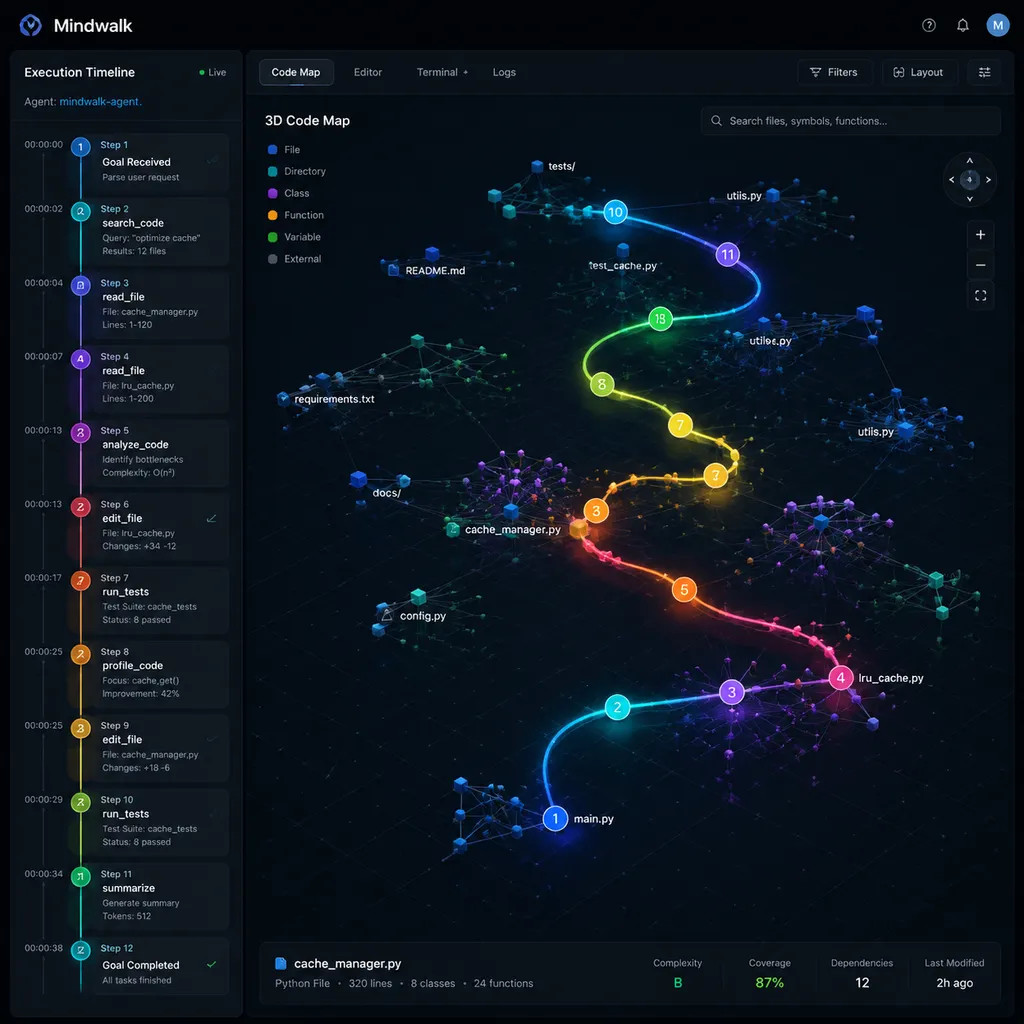This screenshot has width=1024, height=1024.
Task: Click the requirements.txt node label
Action: (334, 399)
